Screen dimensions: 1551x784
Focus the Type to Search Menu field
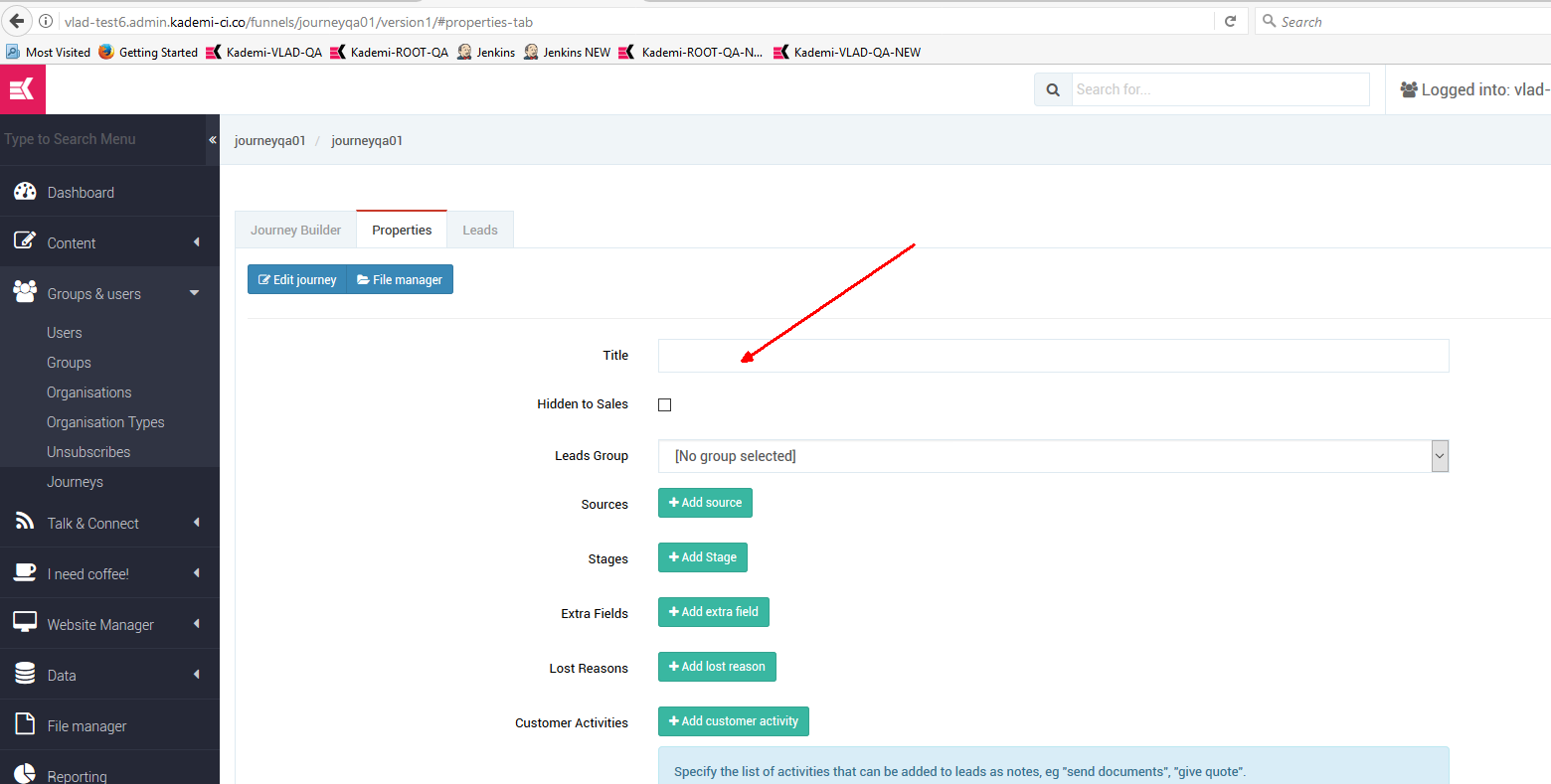(102, 139)
